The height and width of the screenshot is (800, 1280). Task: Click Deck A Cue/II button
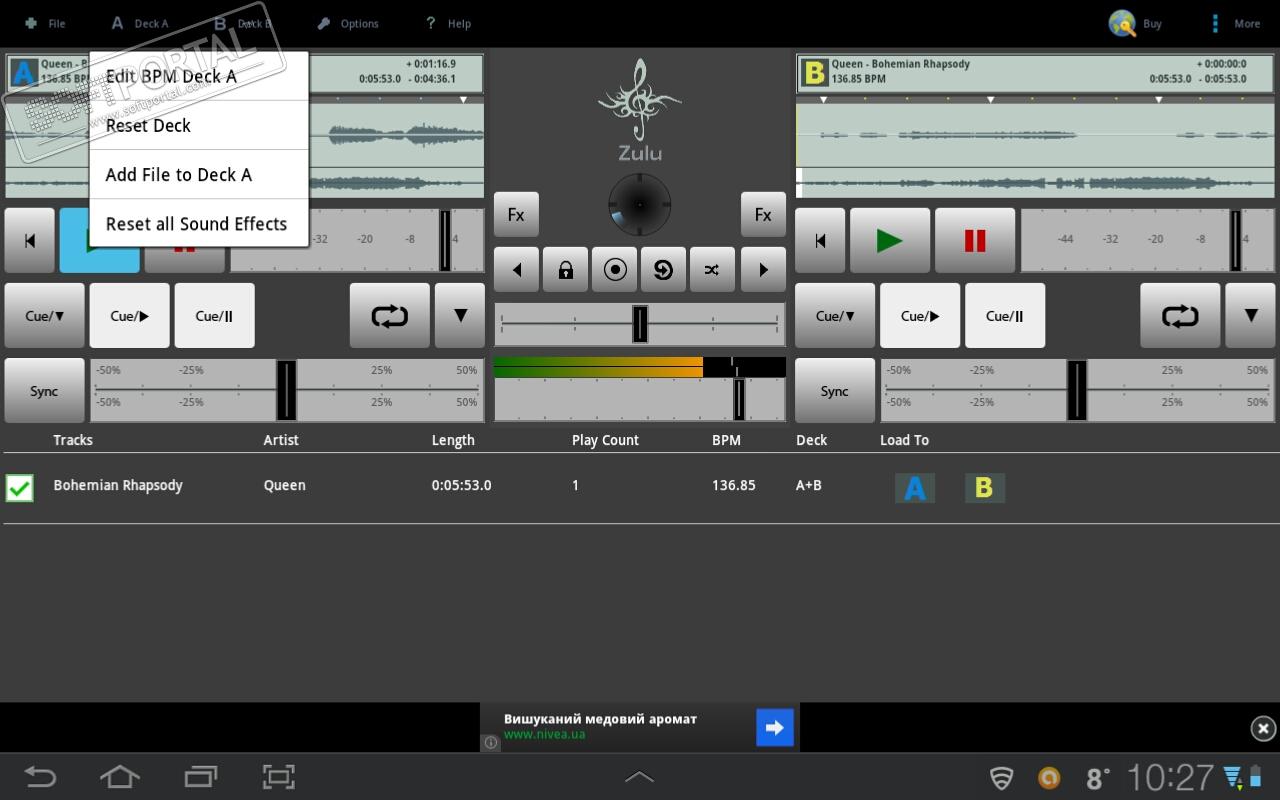point(215,316)
